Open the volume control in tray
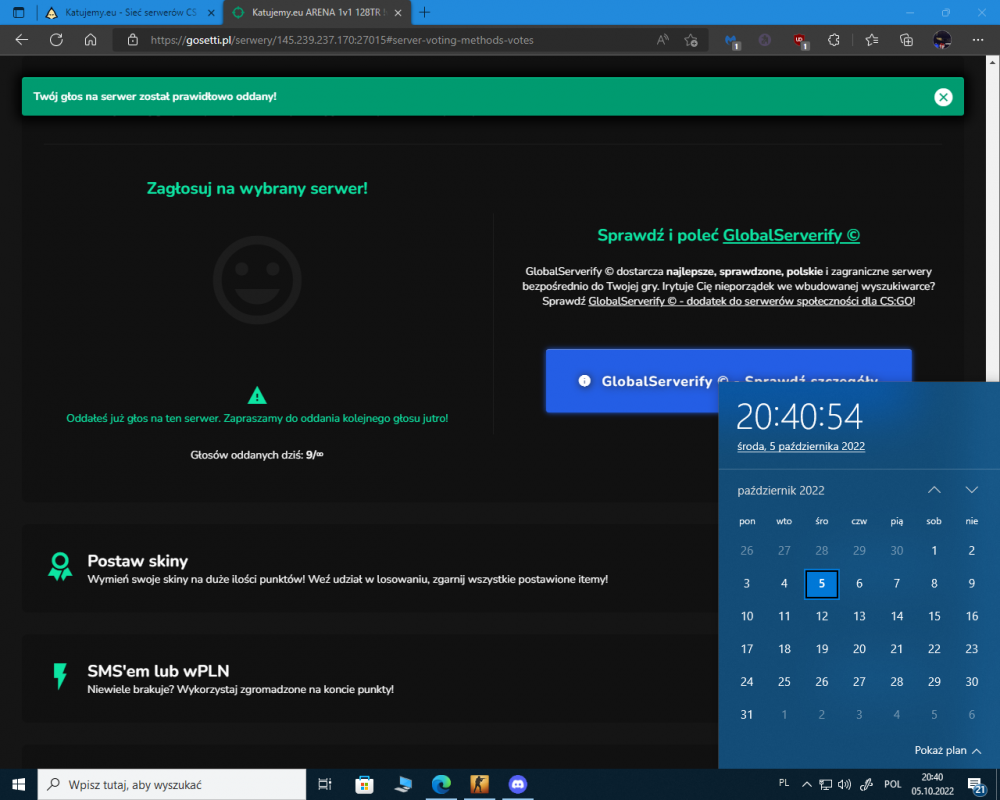Screen dimensions: 1000x800 (x=844, y=785)
